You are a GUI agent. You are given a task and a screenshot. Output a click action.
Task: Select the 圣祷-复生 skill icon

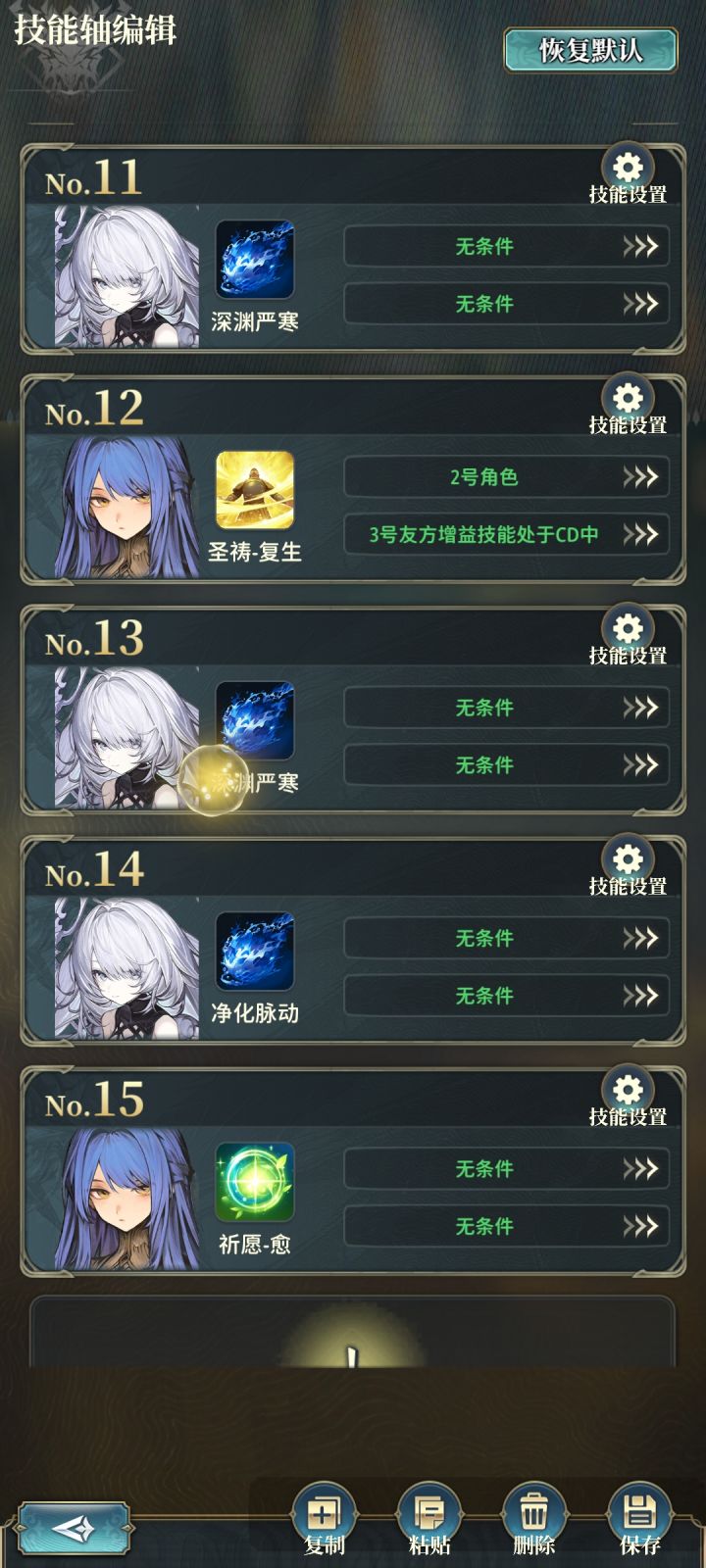click(x=255, y=490)
